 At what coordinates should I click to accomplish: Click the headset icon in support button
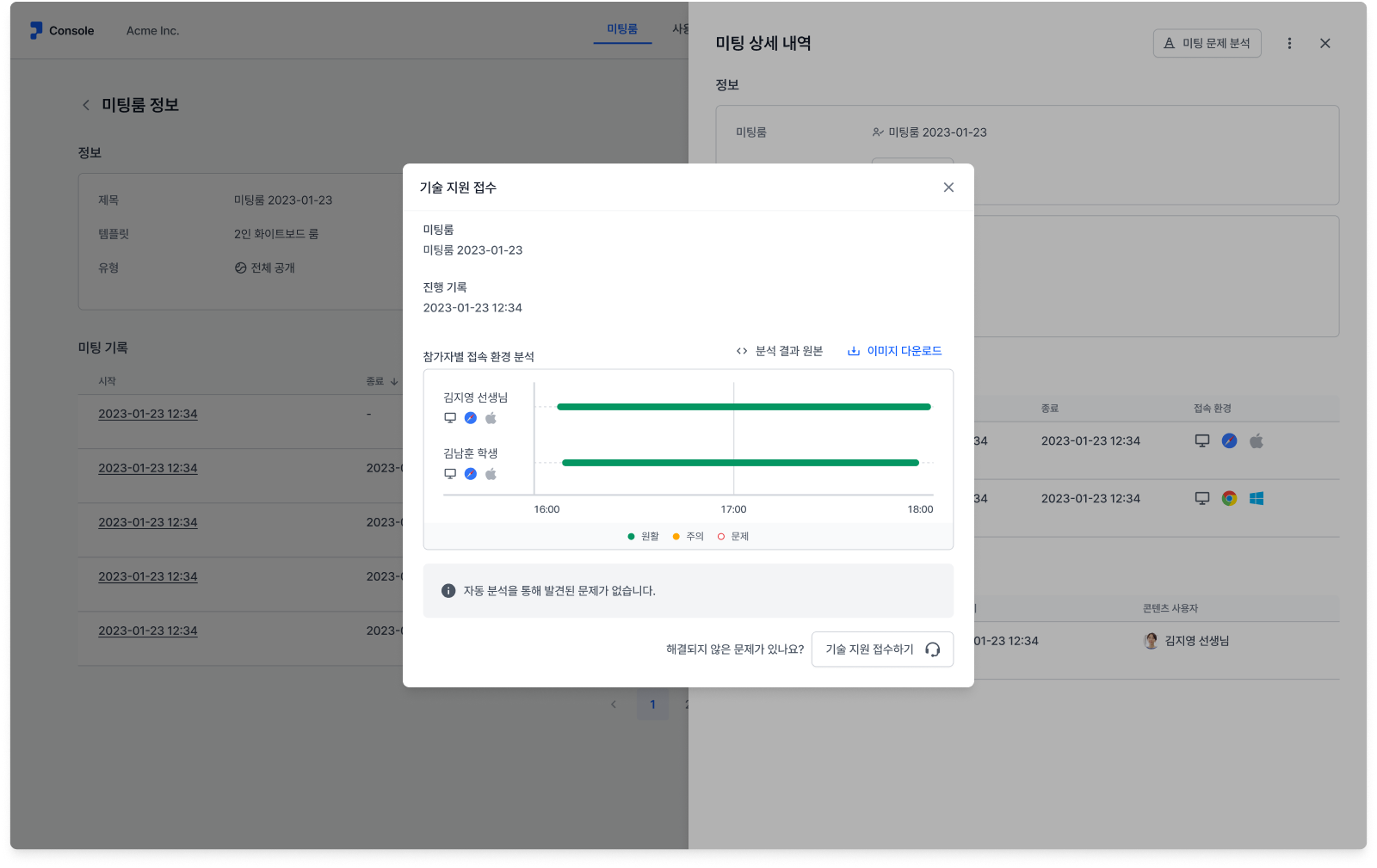pos(932,649)
